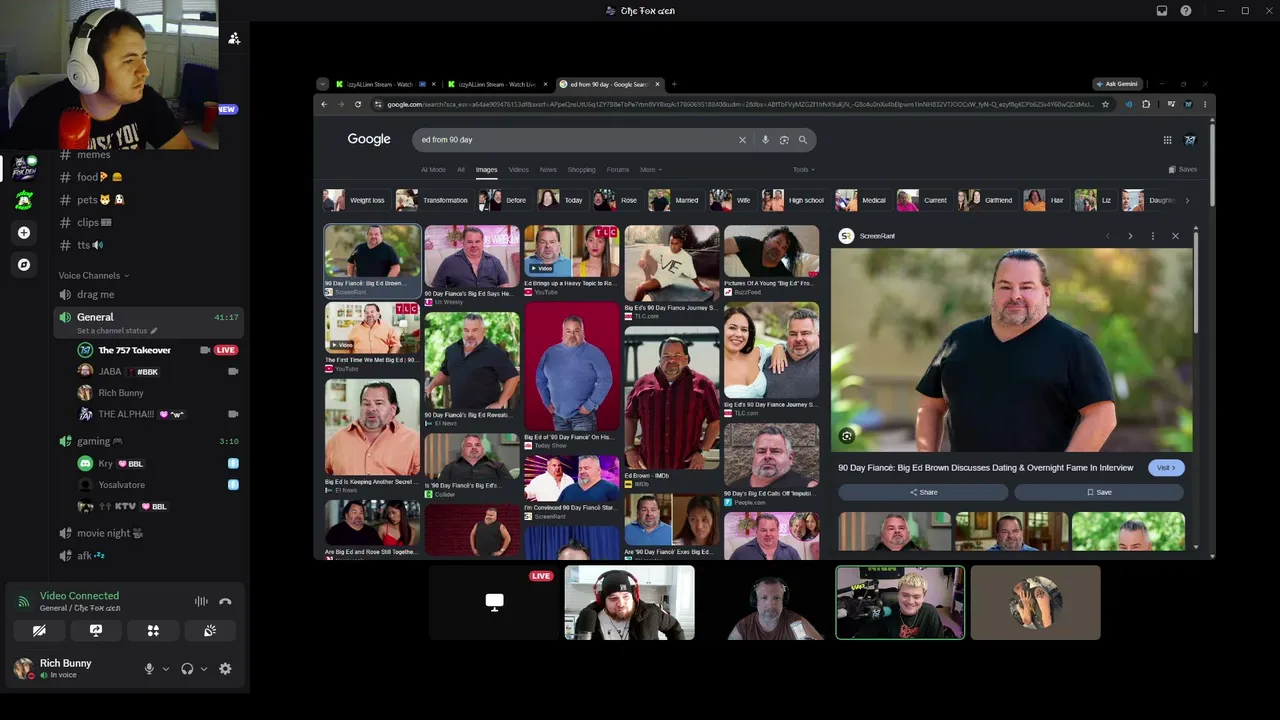Open three-dot menu in image preview

(x=1152, y=236)
